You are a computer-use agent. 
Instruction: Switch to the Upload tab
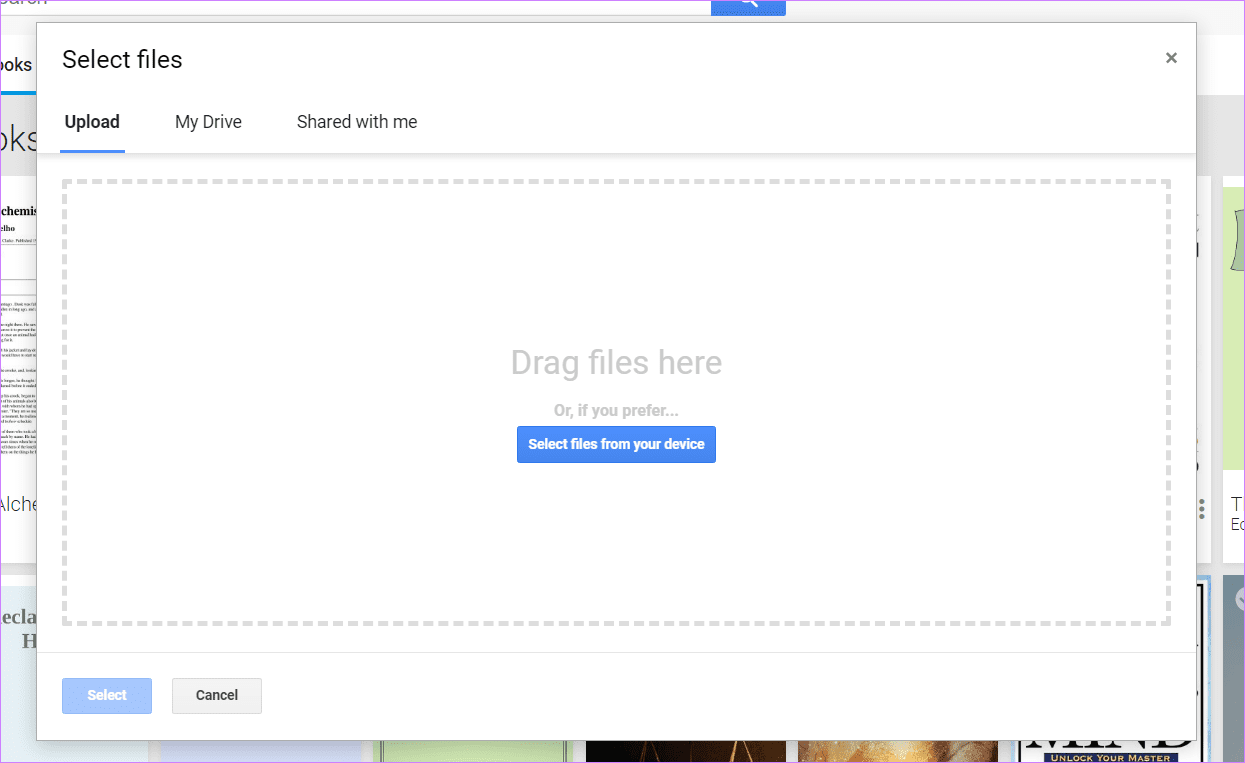[92, 122]
